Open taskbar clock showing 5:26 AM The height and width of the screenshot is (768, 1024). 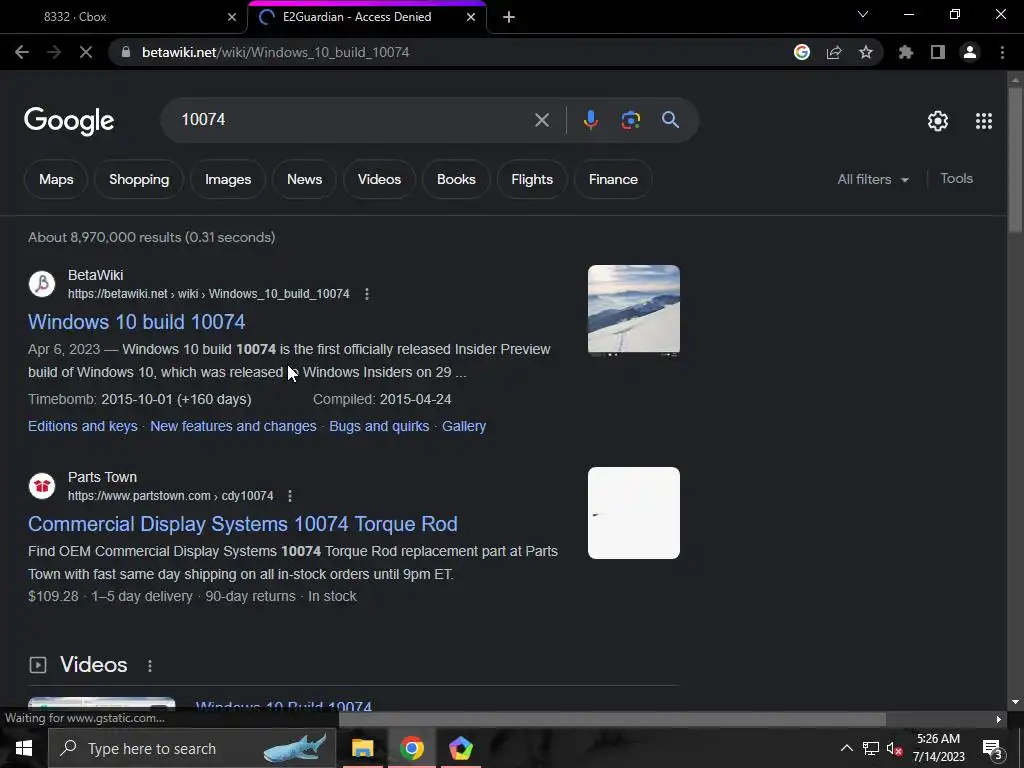coord(938,748)
